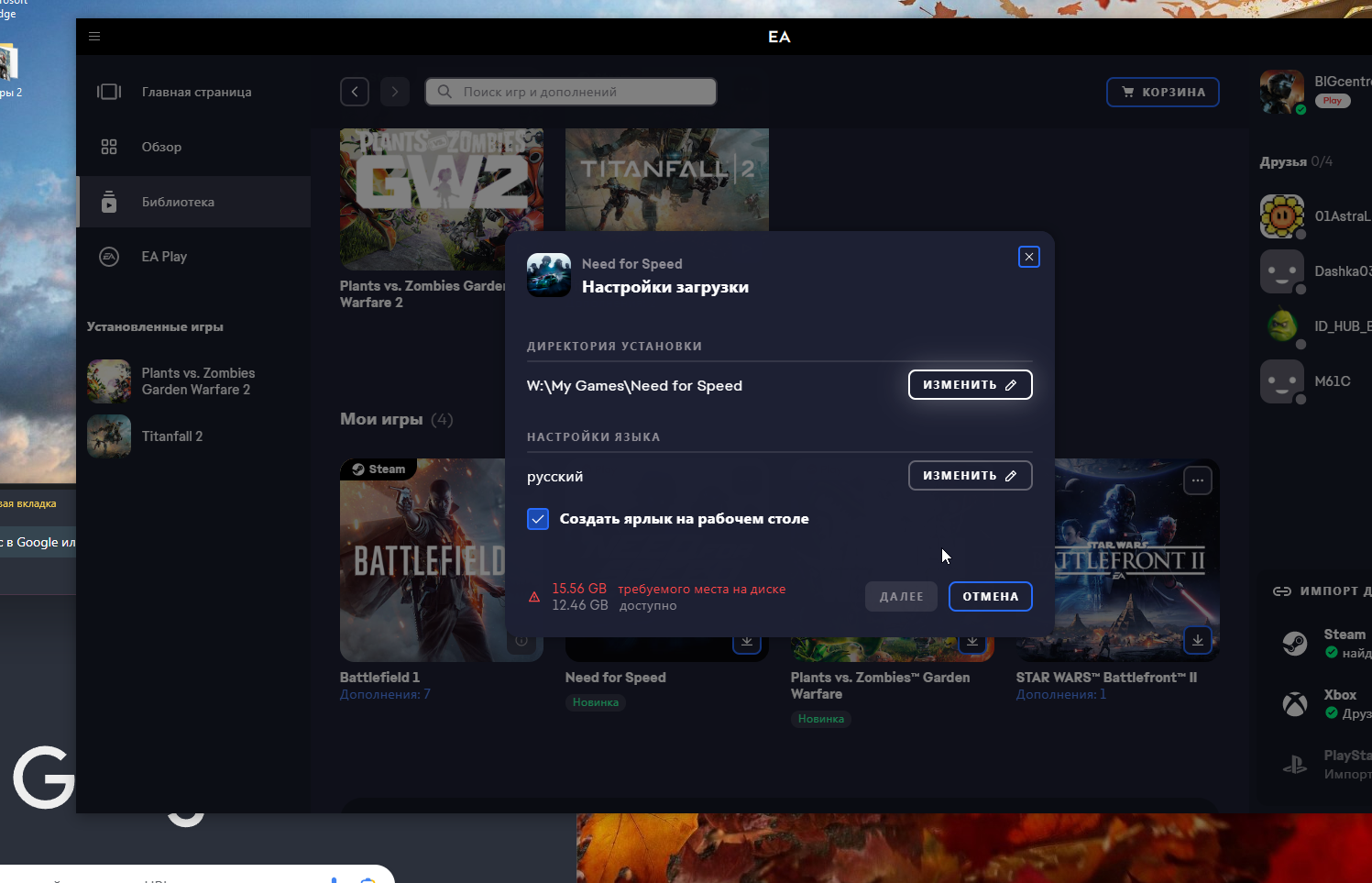
Task: Open the Battlefield 1 game card
Action: [x=423, y=560]
